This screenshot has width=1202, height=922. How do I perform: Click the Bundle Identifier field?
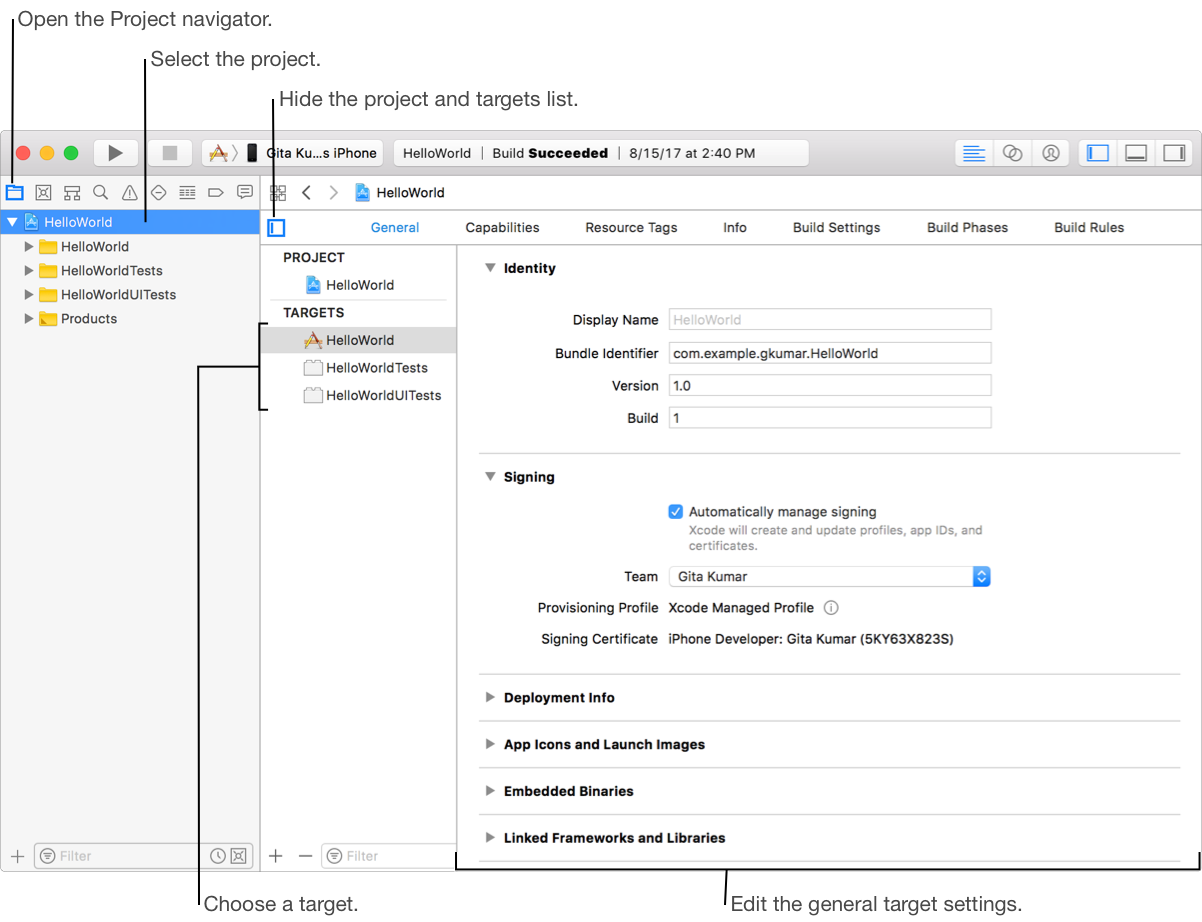pyautogui.click(x=830, y=353)
